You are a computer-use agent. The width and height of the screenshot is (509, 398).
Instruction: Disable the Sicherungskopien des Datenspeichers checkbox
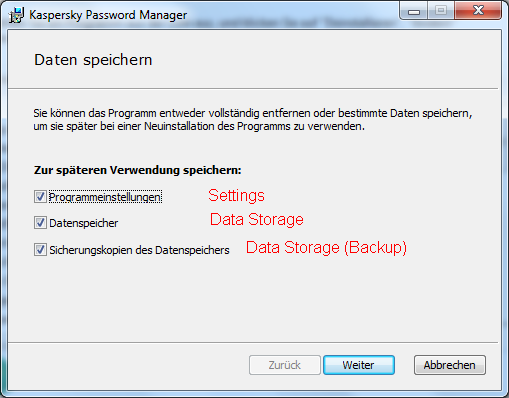(40, 250)
